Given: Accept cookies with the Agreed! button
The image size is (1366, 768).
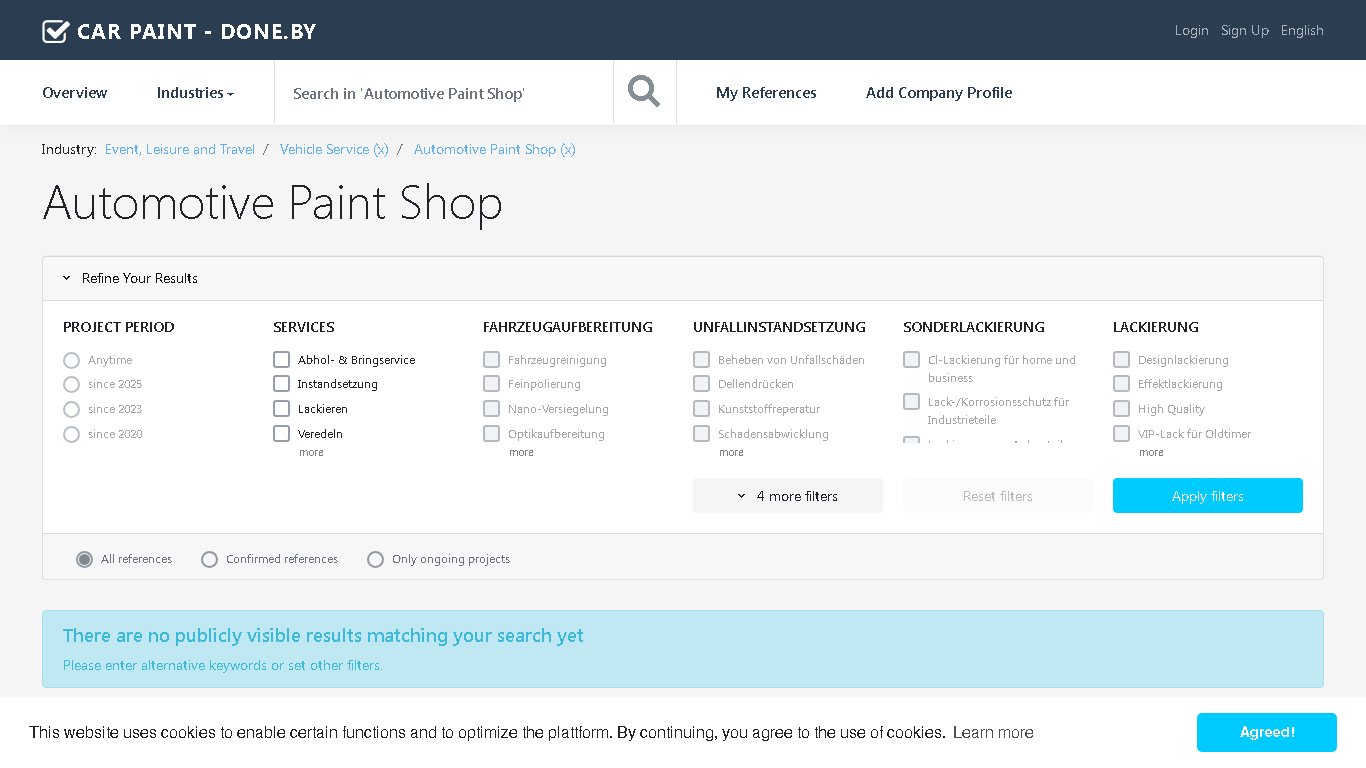Looking at the screenshot, I should [x=1267, y=732].
